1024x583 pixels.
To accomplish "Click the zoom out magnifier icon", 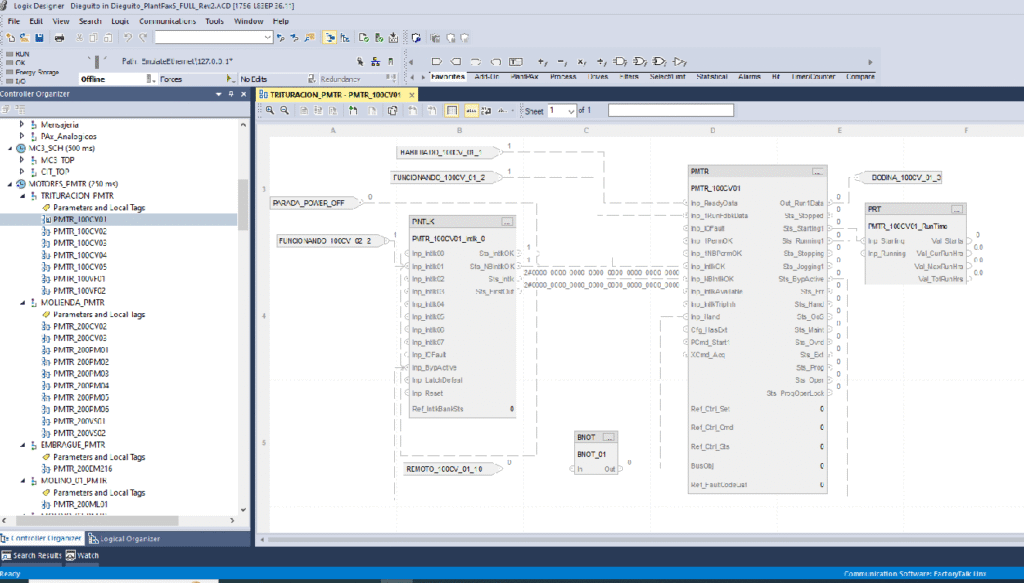I will pos(285,111).
